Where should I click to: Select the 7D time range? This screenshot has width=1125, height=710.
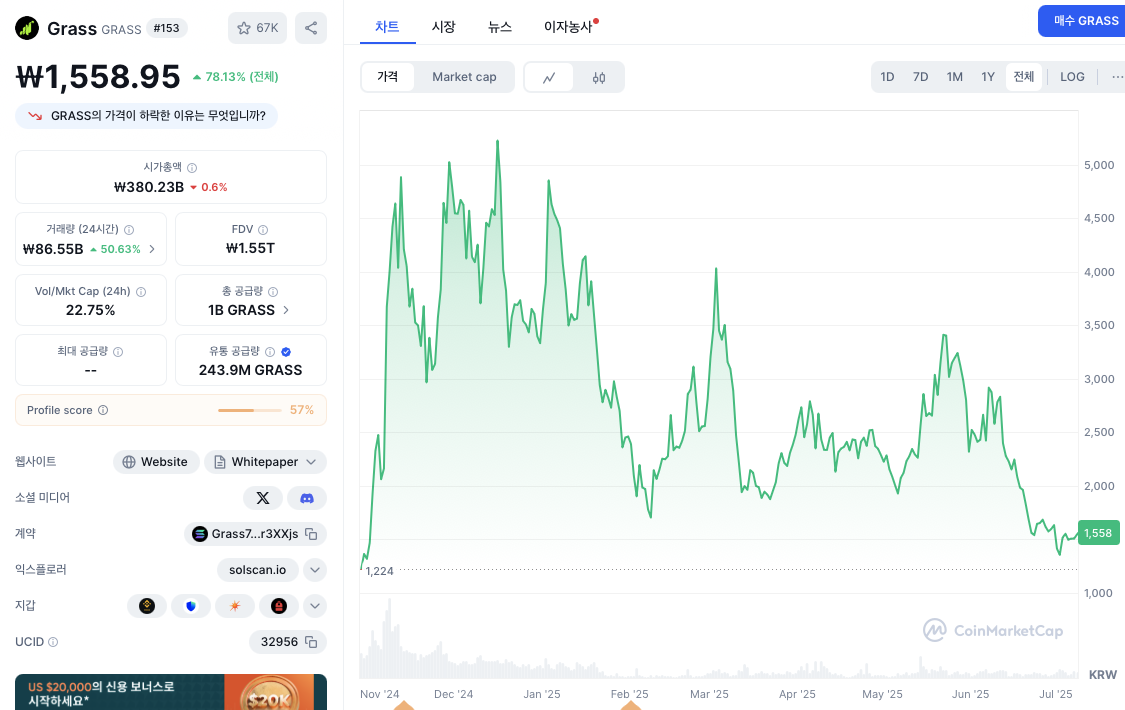920,77
